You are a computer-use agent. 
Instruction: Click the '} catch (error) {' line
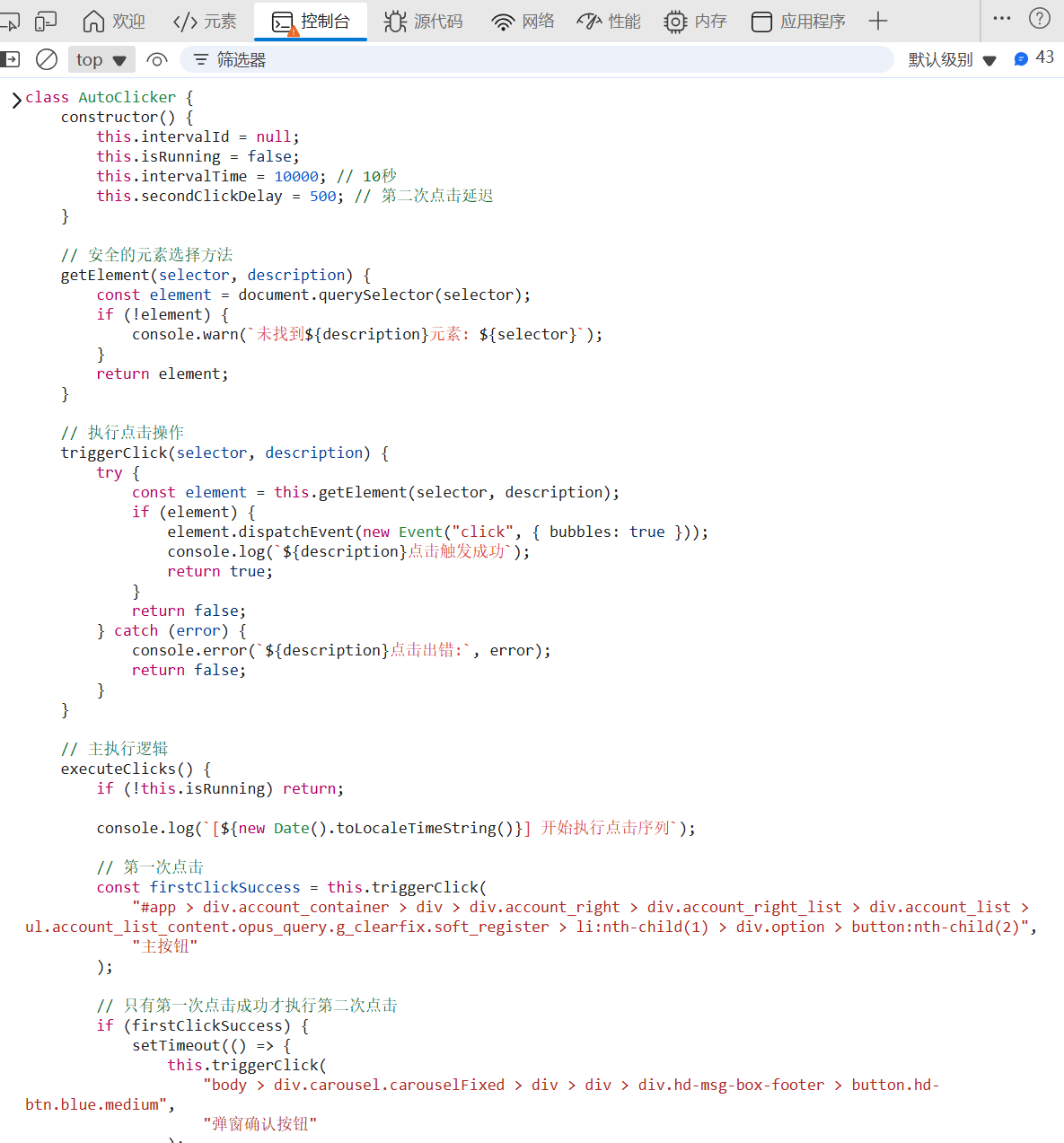point(171,630)
